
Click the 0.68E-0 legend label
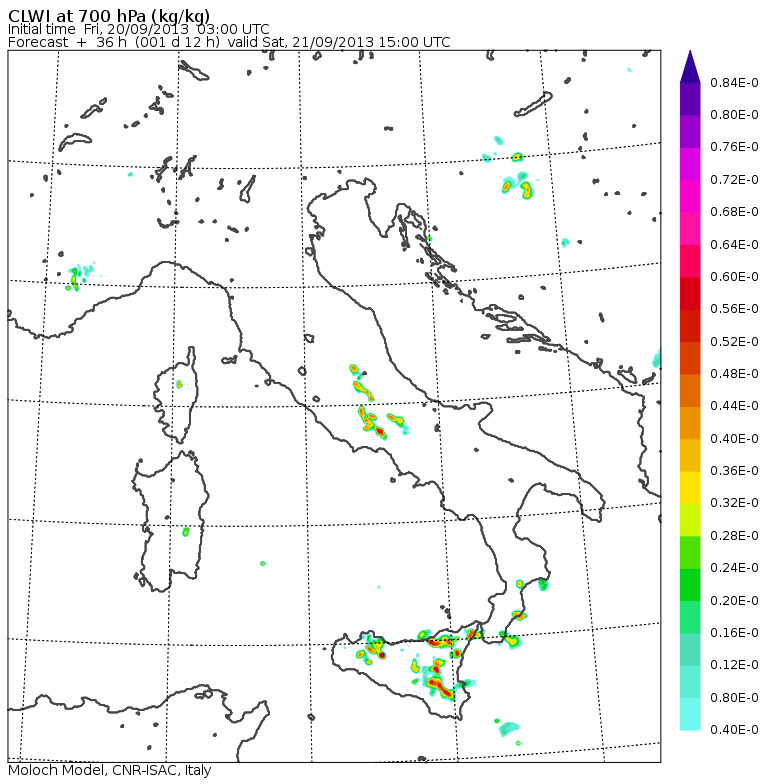tap(734, 212)
